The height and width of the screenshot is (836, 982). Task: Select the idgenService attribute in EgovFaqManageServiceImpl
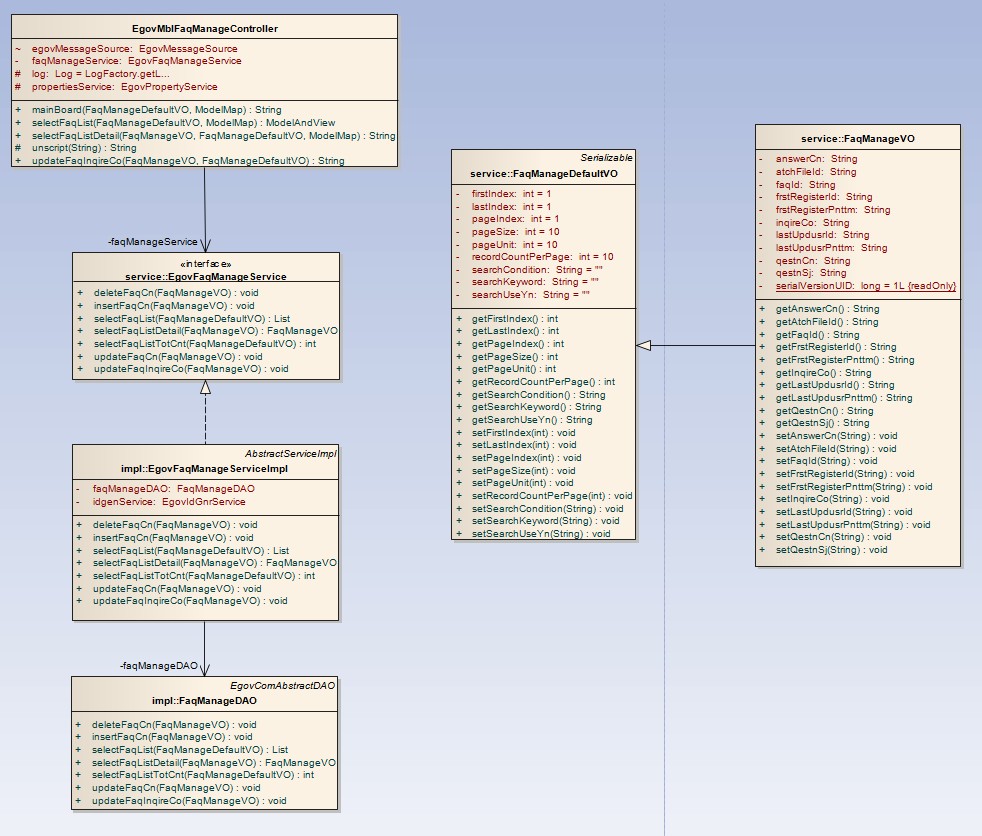(168, 501)
